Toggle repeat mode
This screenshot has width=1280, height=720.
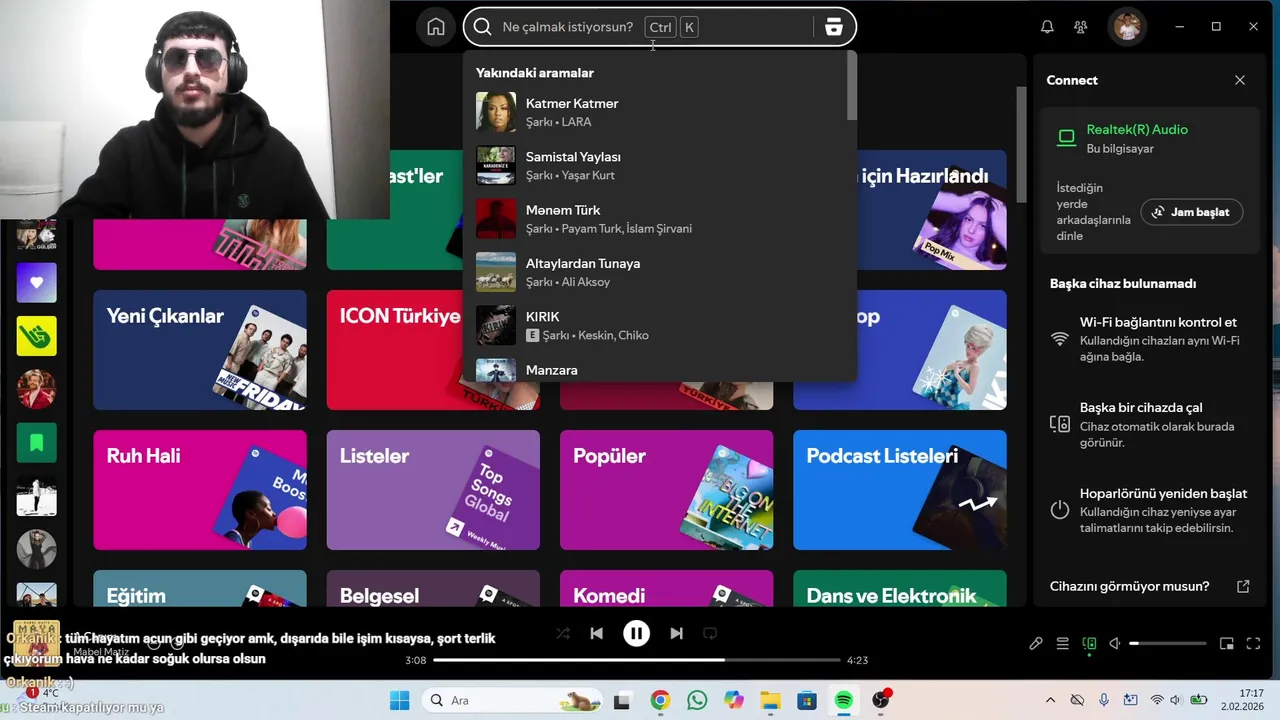coord(710,633)
